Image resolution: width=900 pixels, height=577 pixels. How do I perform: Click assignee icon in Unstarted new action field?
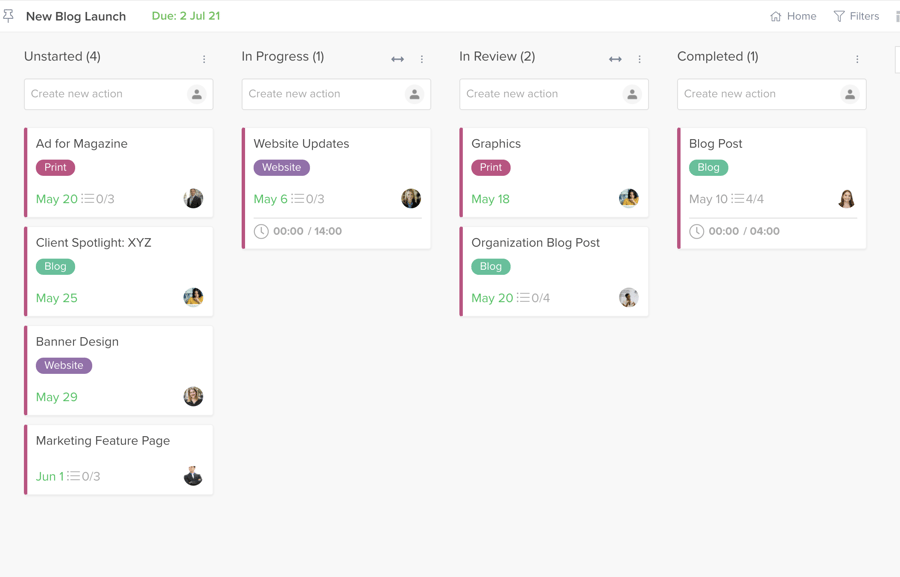(197, 94)
